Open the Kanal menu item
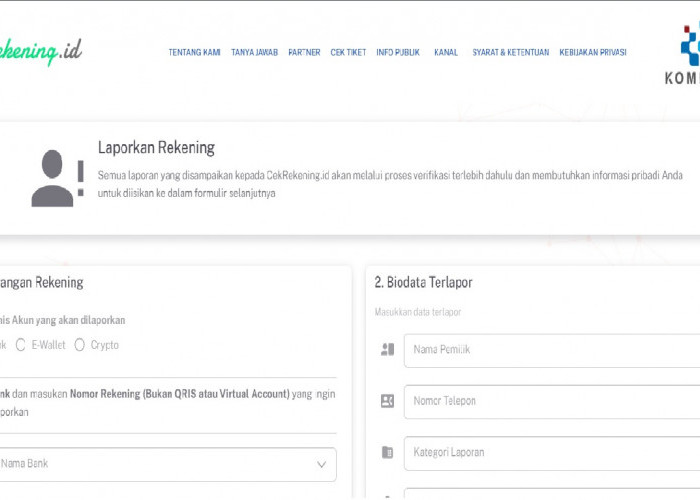This screenshot has width=700, height=500. pyautogui.click(x=446, y=52)
